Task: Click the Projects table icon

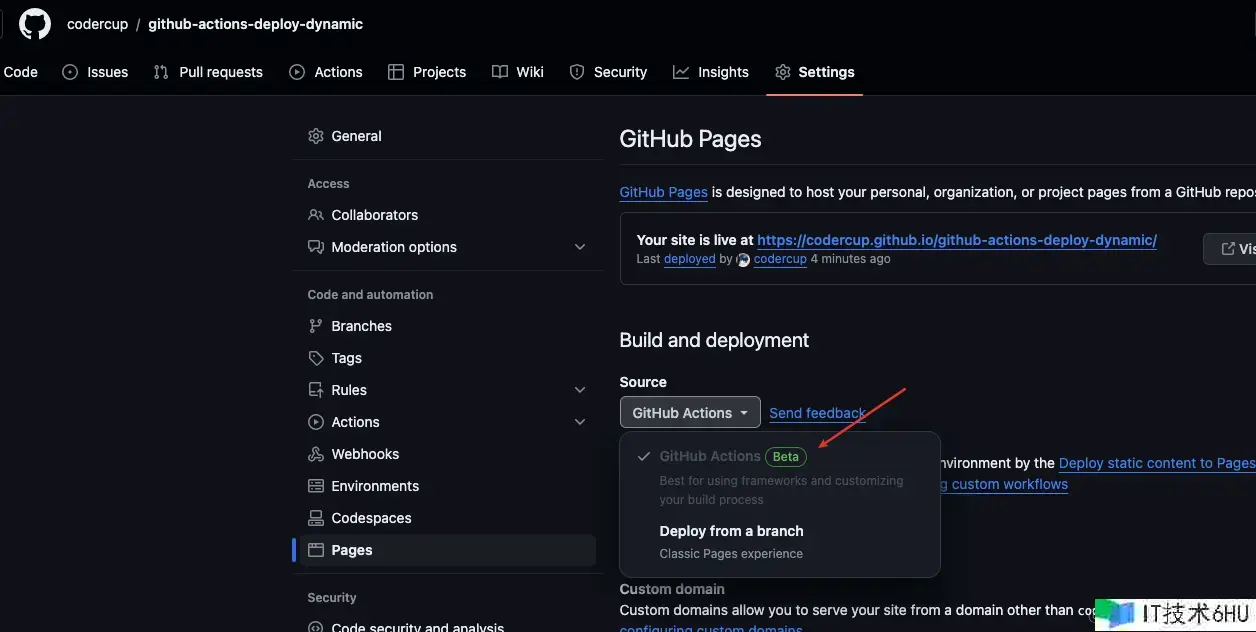Action: pyautogui.click(x=396, y=72)
